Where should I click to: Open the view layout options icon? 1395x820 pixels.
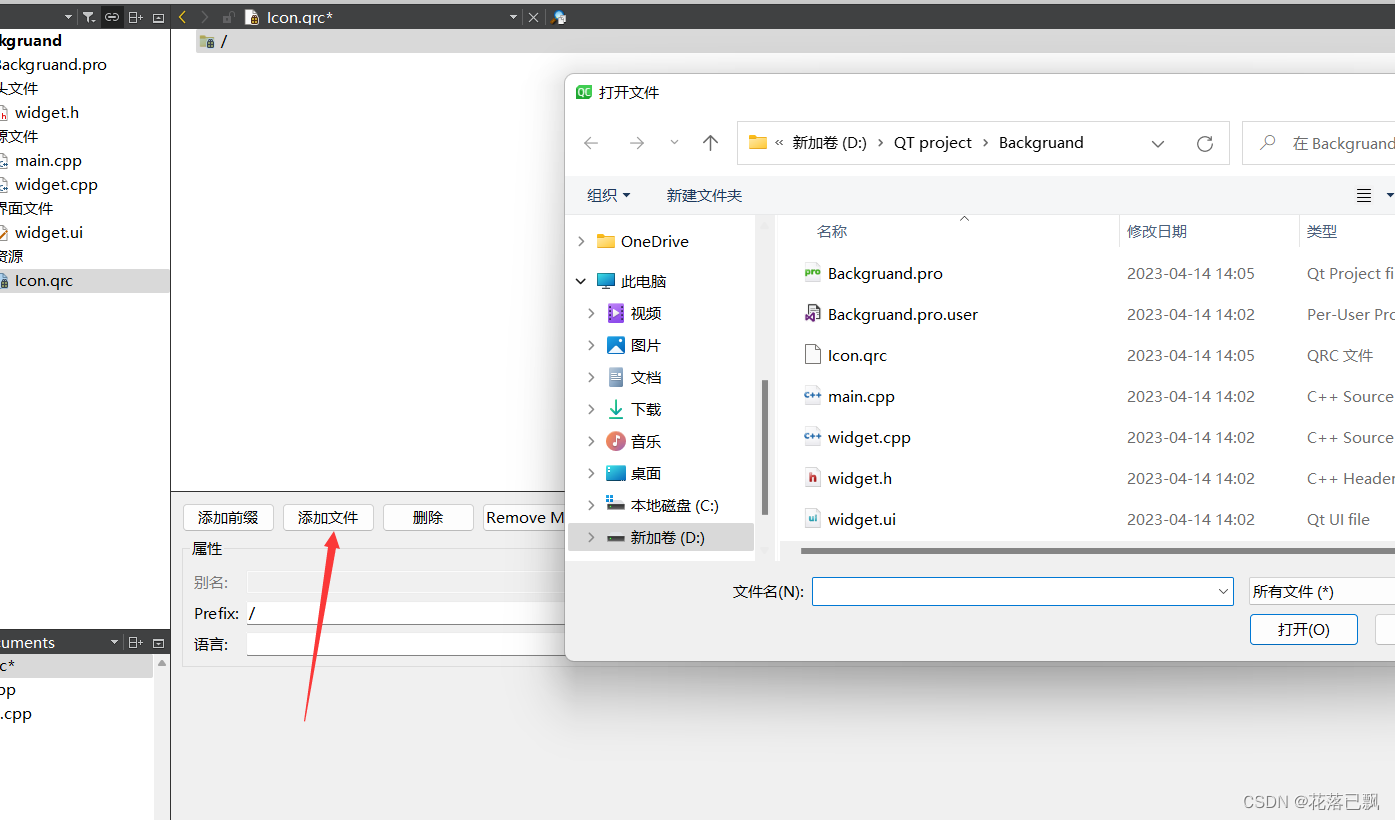point(1364,195)
